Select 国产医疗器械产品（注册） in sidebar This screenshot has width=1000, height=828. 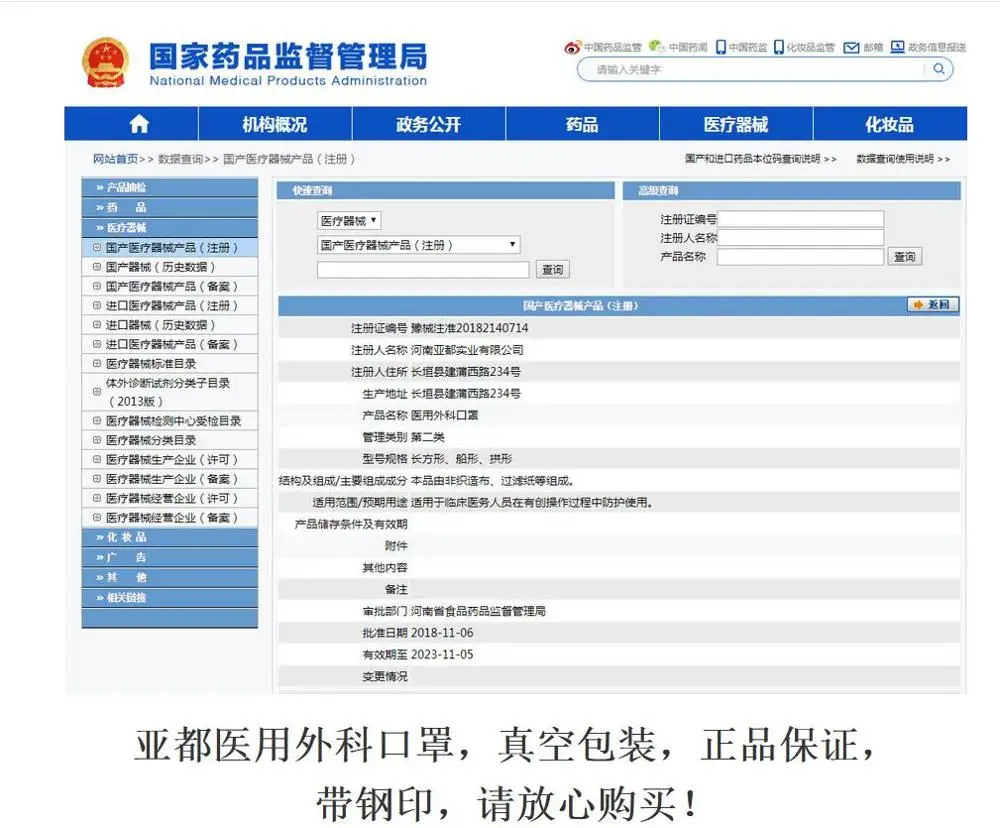[170, 248]
